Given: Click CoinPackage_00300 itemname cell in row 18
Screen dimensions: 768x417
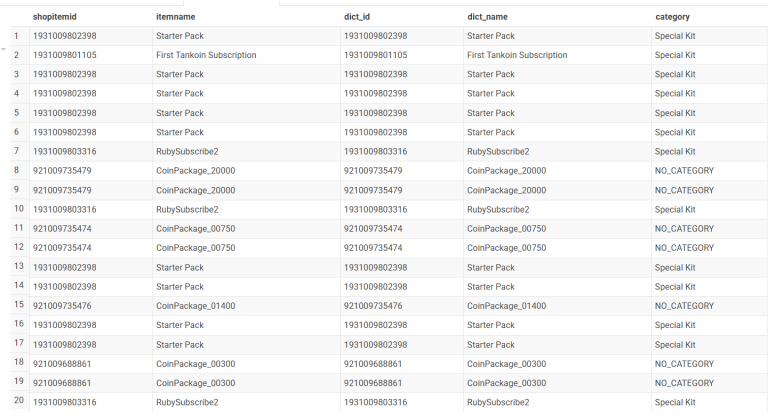Looking at the screenshot, I should (195, 364).
